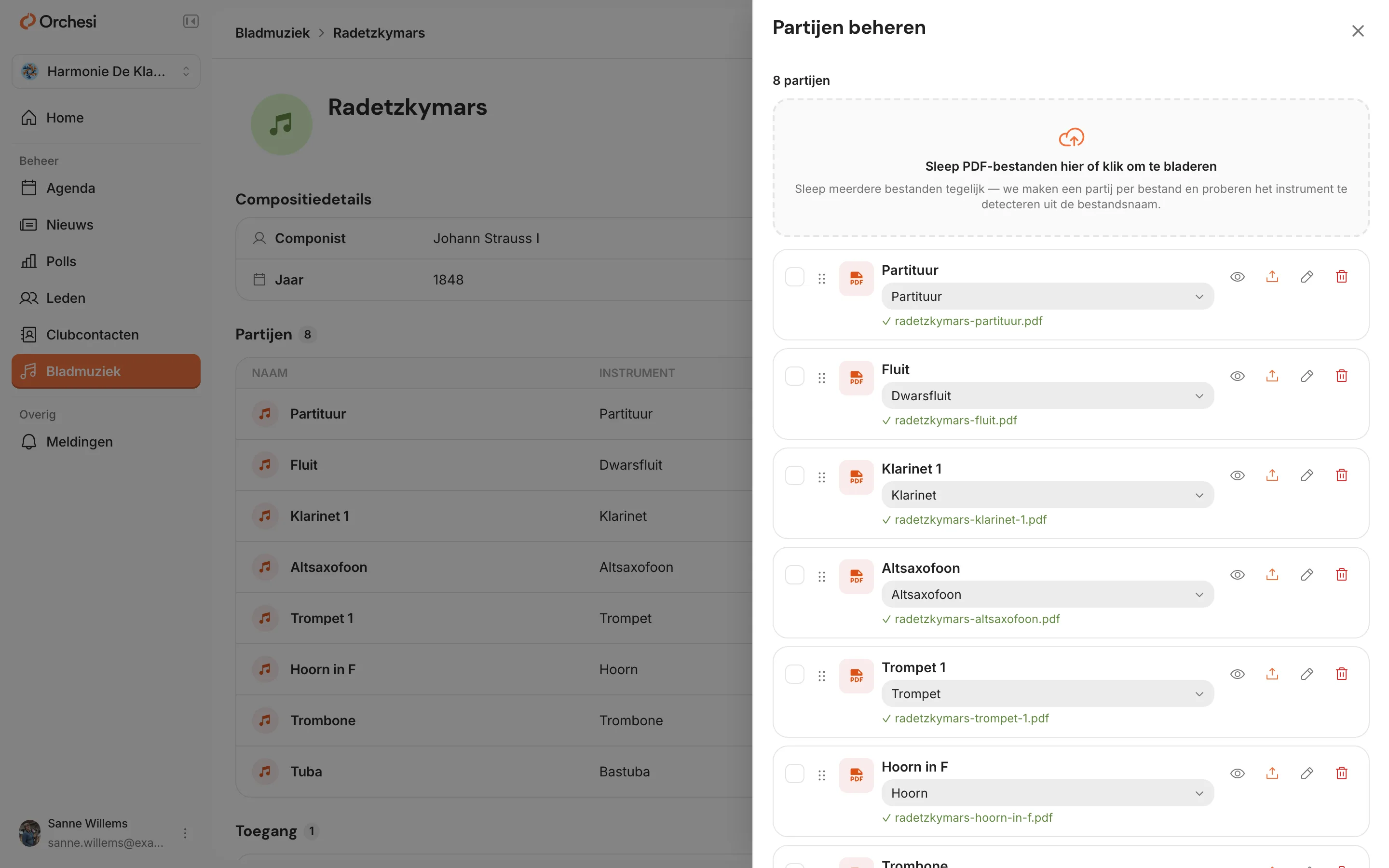The width and height of the screenshot is (1389, 868).
Task: Open the Harmonie De Kla... organization switcher
Action: coord(106,71)
